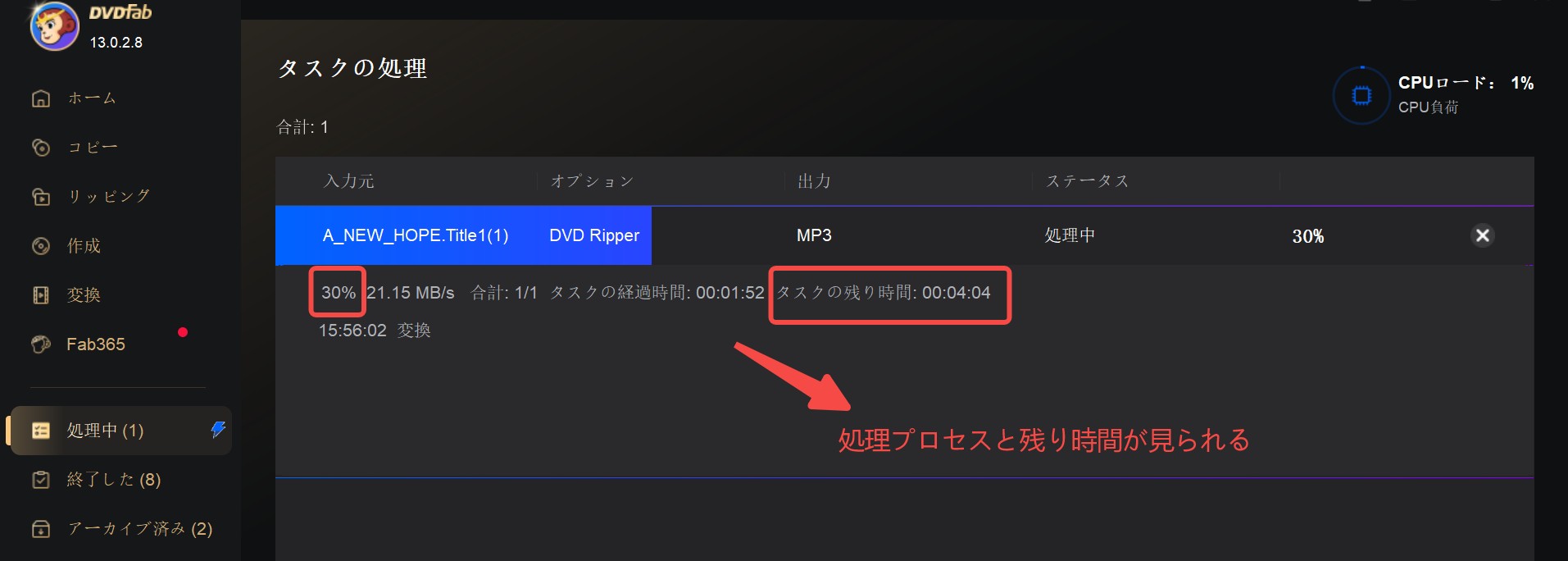
Task: Select the 変換 converter film icon
Action: click(x=41, y=295)
